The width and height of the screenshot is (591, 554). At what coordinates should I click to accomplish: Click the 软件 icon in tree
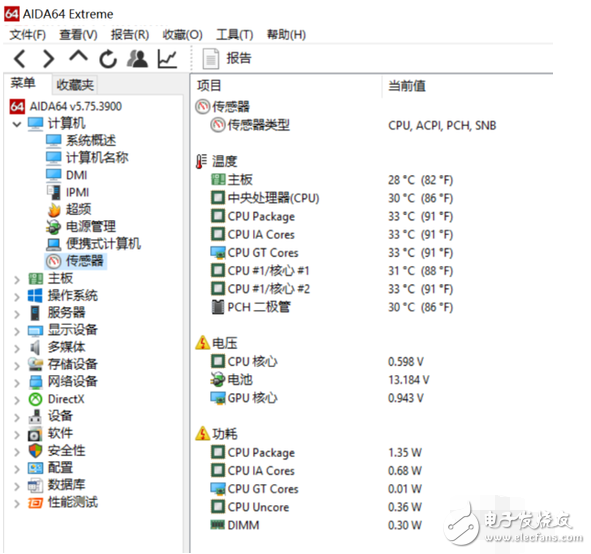(35, 434)
